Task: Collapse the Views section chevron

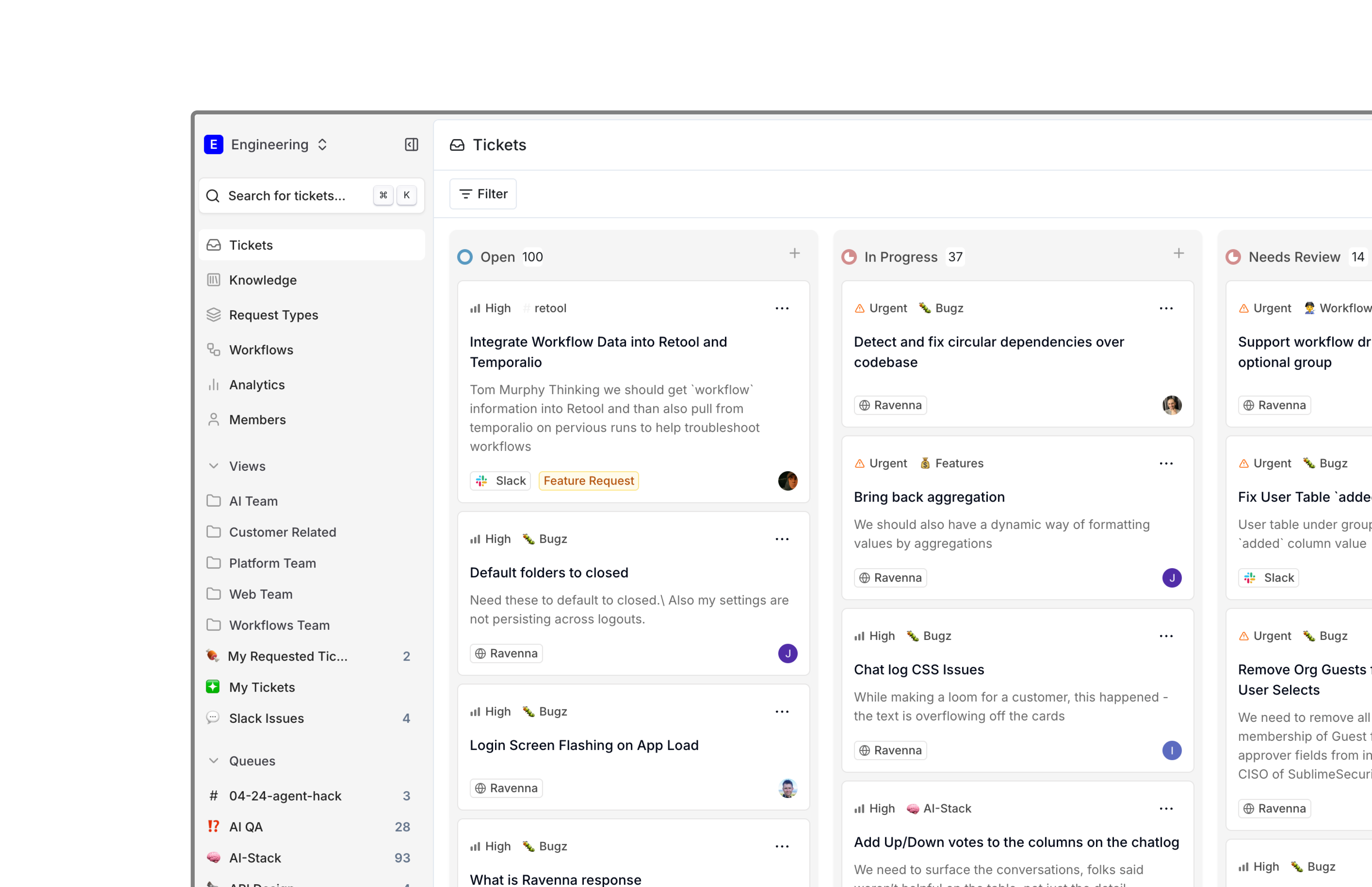Action: (214, 466)
